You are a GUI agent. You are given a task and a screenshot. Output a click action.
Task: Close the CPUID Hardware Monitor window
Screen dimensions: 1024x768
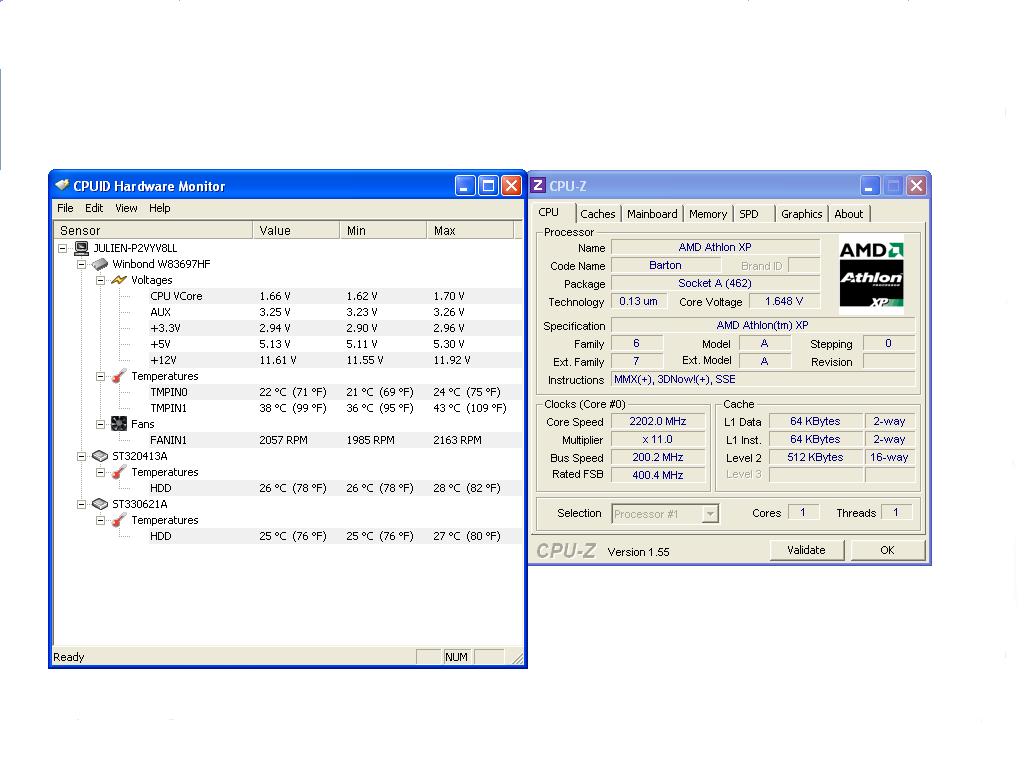point(511,186)
